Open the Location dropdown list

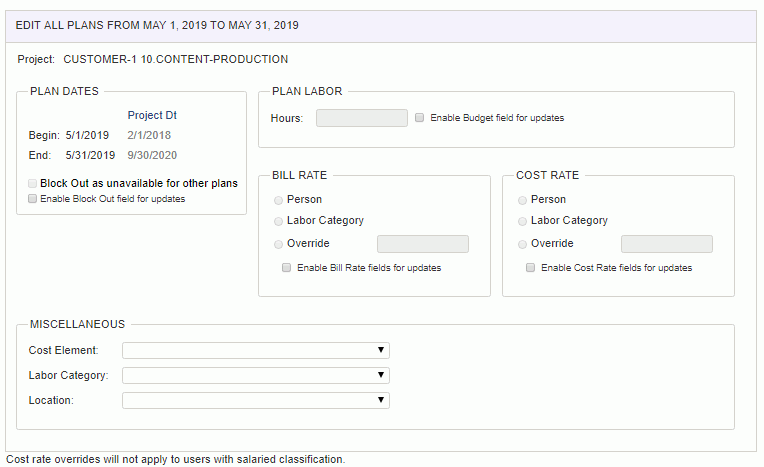coord(256,400)
